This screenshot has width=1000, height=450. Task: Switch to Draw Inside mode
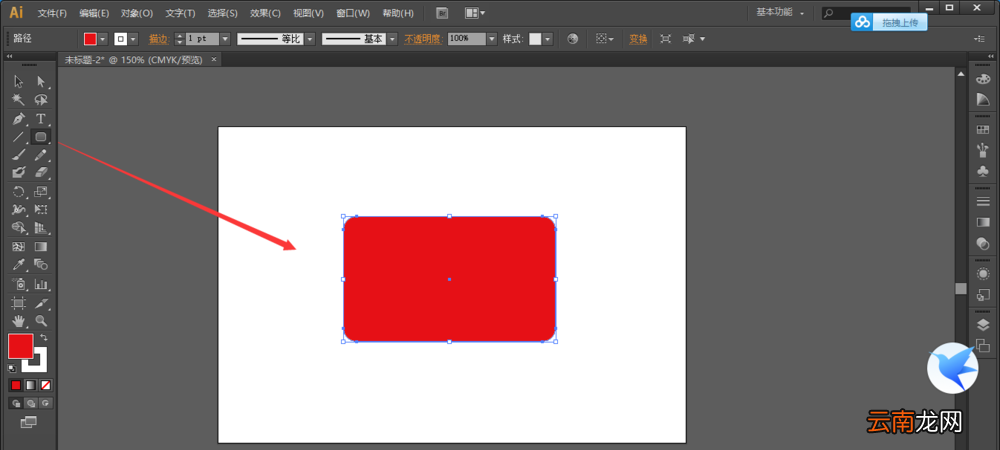(x=45, y=403)
